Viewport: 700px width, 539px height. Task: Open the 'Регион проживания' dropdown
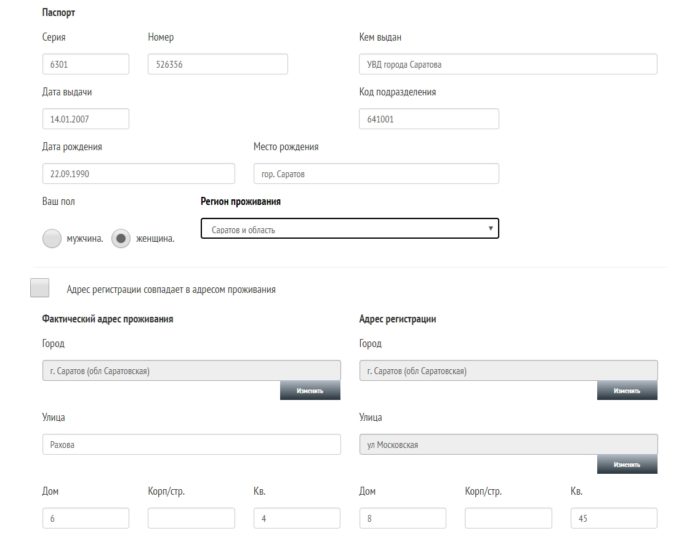[349, 229]
